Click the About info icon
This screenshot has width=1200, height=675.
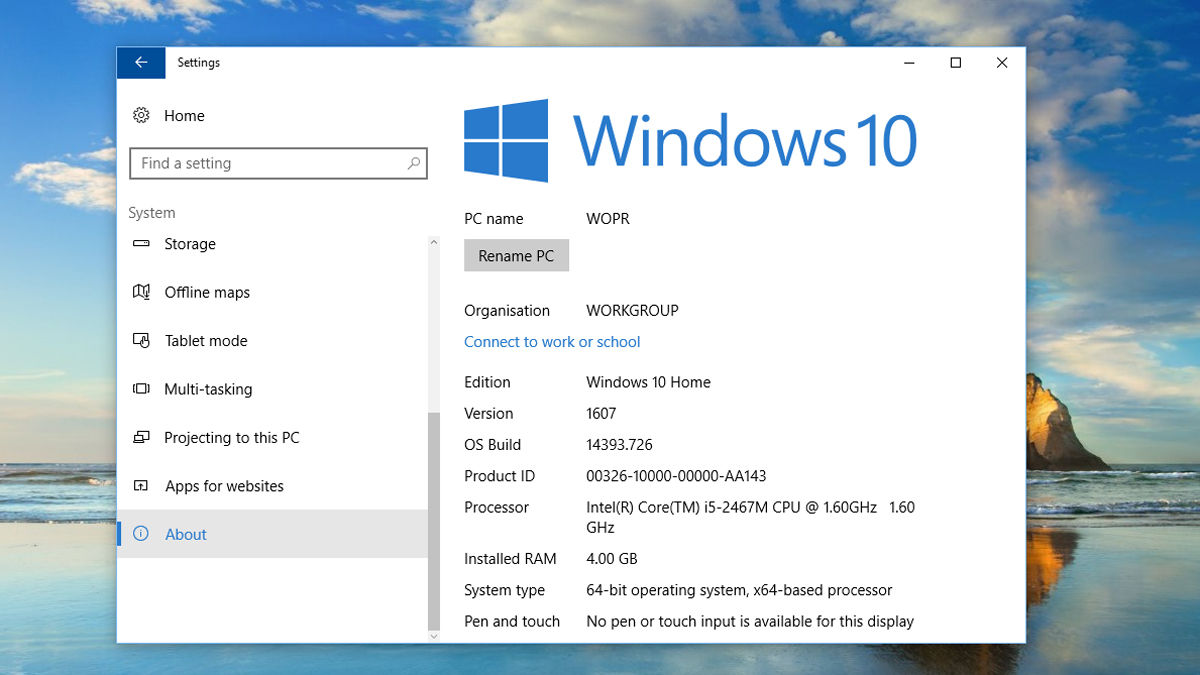(x=141, y=534)
